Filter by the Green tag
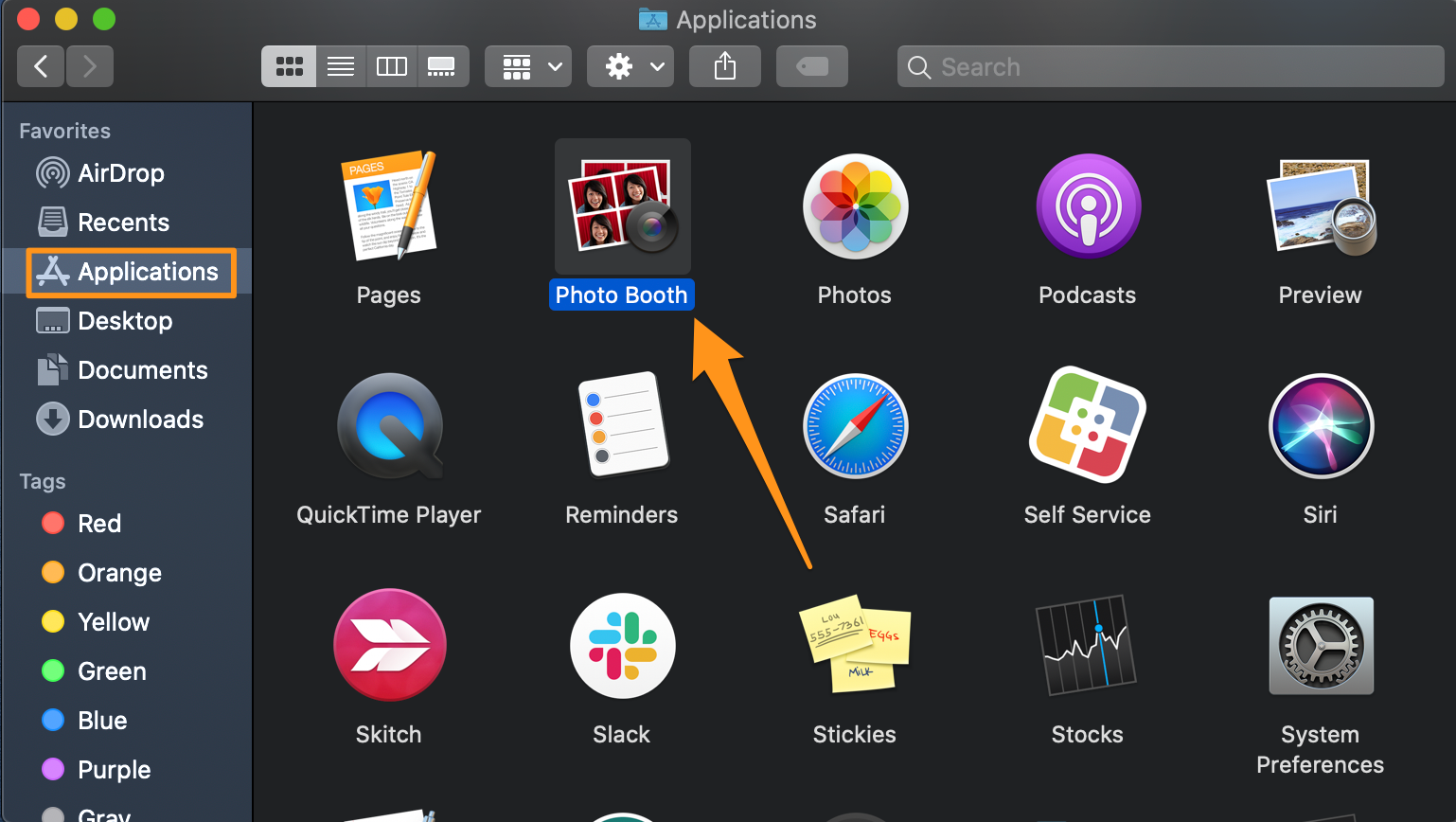The width and height of the screenshot is (1456, 822). pyautogui.click(x=126, y=671)
